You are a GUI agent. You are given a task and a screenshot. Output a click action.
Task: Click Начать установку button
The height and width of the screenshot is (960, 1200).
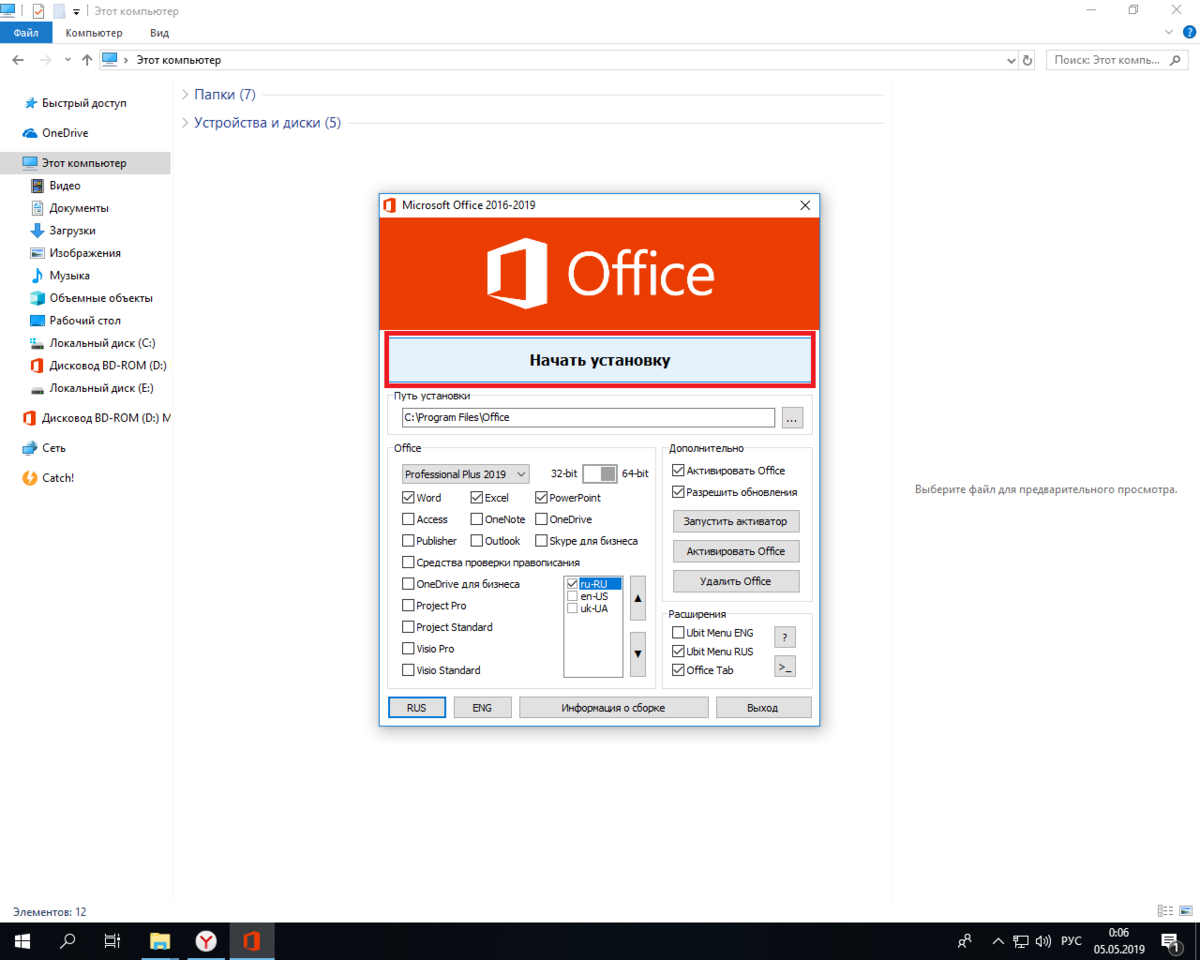[x=600, y=360]
